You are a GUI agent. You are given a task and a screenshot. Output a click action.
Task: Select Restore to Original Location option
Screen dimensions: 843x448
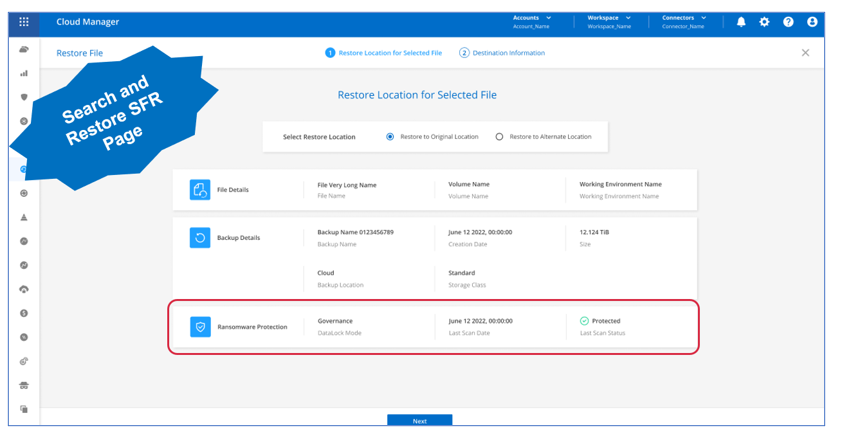390,137
